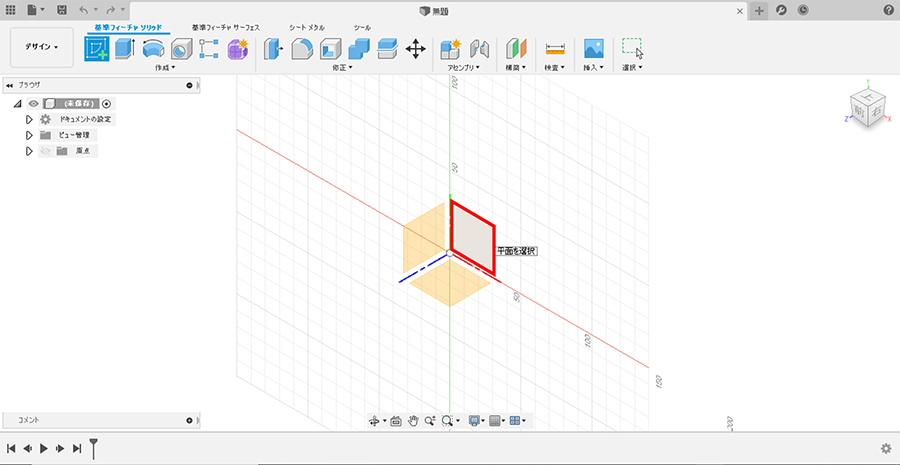Toggle visibility of the 原点 folder
This screenshot has width=900, height=465.
point(45,151)
